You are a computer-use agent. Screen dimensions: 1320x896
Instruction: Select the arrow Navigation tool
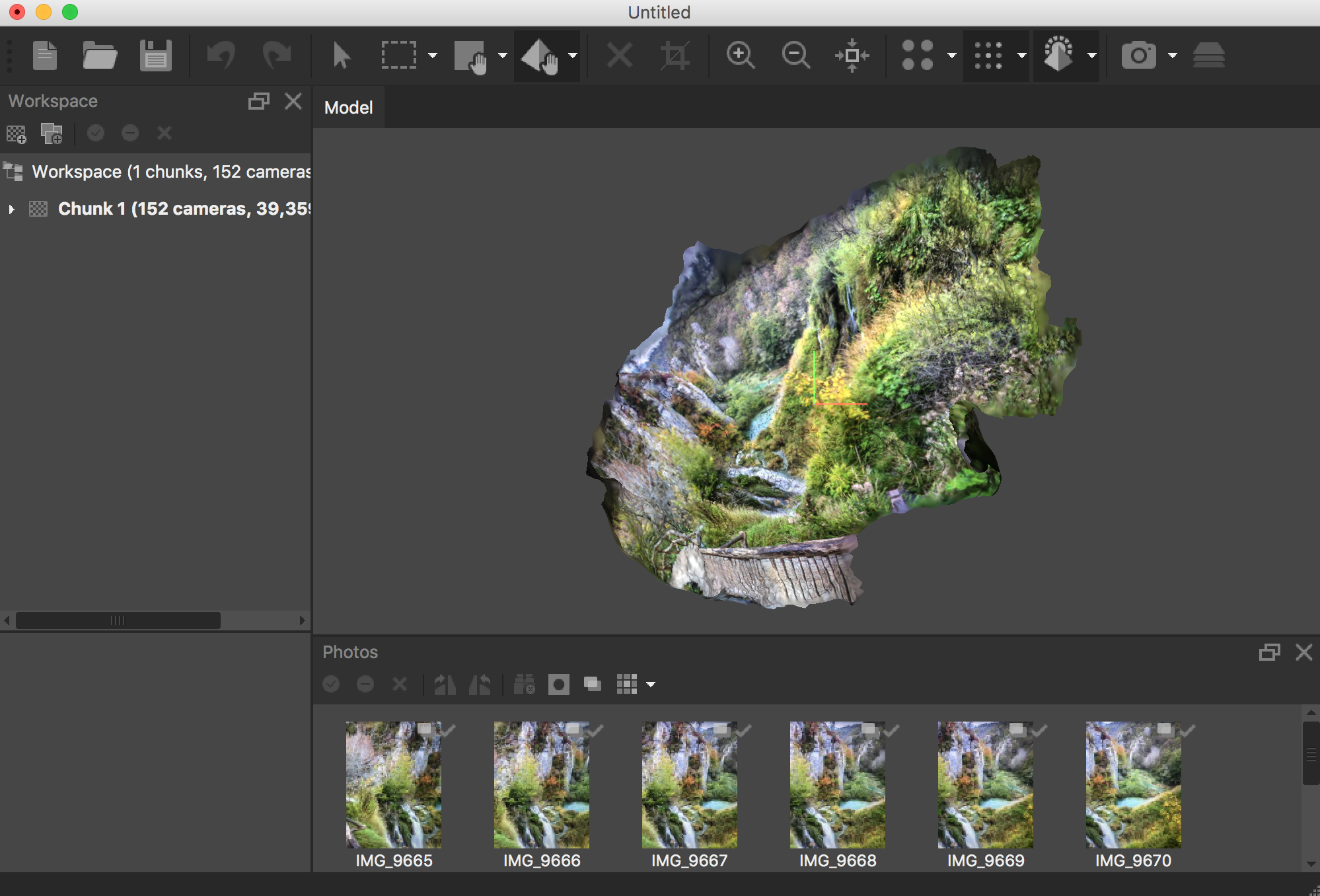pos(342,56)
